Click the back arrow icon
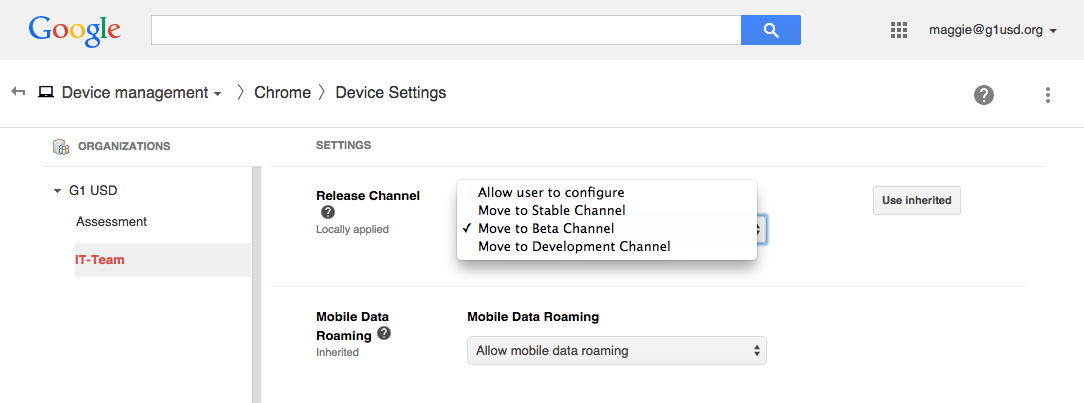The width and height of the screenshot is (1084, 403). (x=18, y=92)
